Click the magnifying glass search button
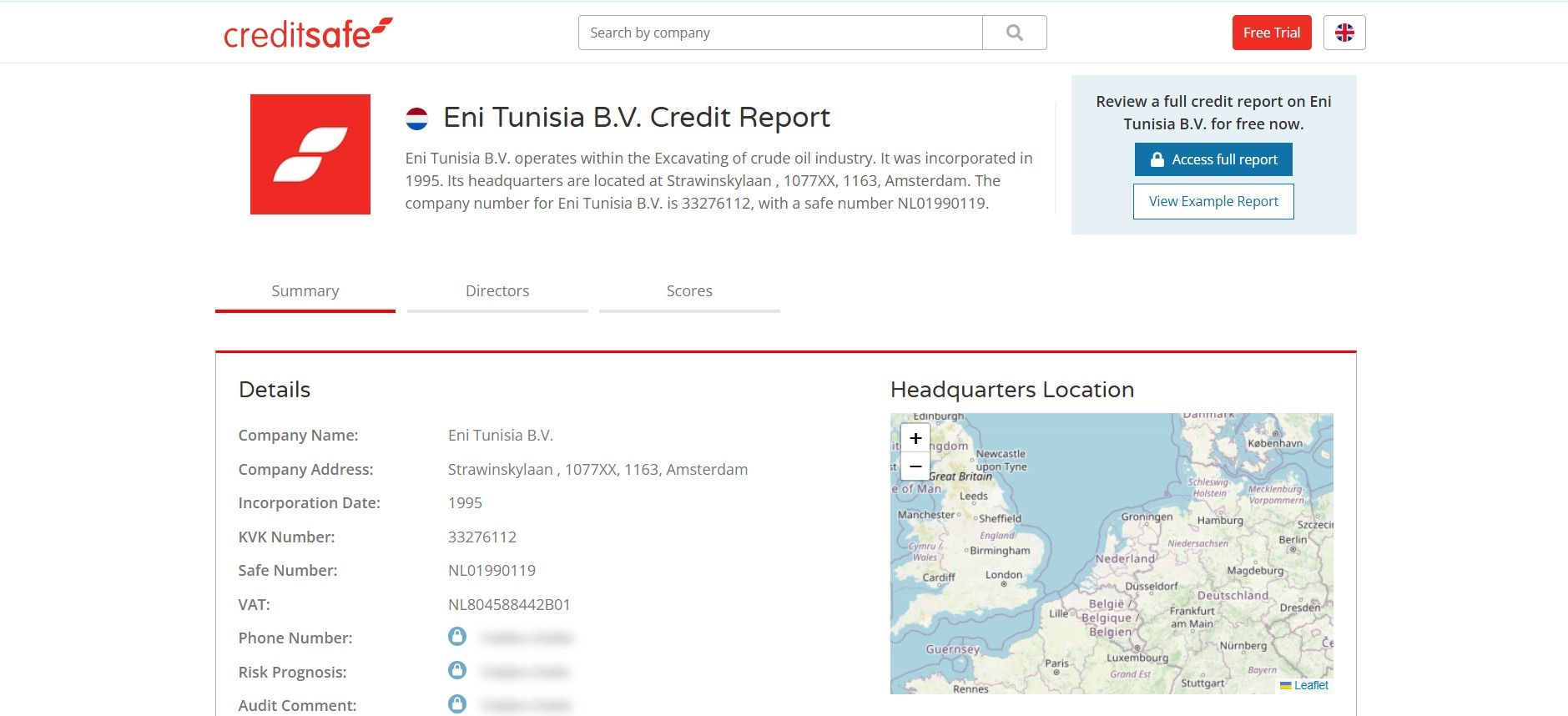1568x716 pixels. point(1014,33)
